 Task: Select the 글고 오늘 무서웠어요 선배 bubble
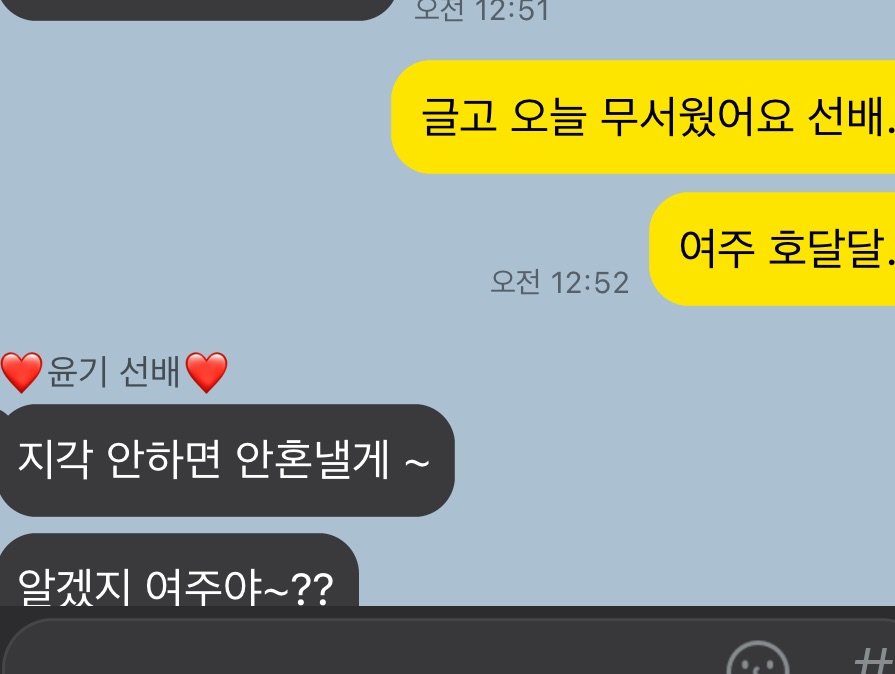click(x=643, y=117)
